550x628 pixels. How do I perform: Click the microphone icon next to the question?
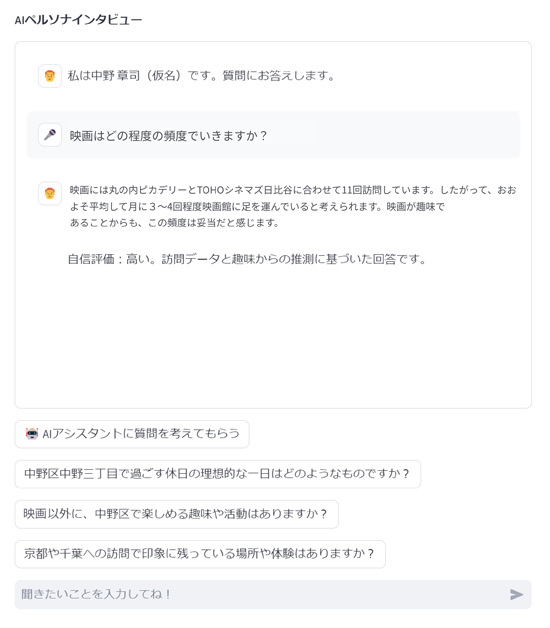(x=50, y=135)
